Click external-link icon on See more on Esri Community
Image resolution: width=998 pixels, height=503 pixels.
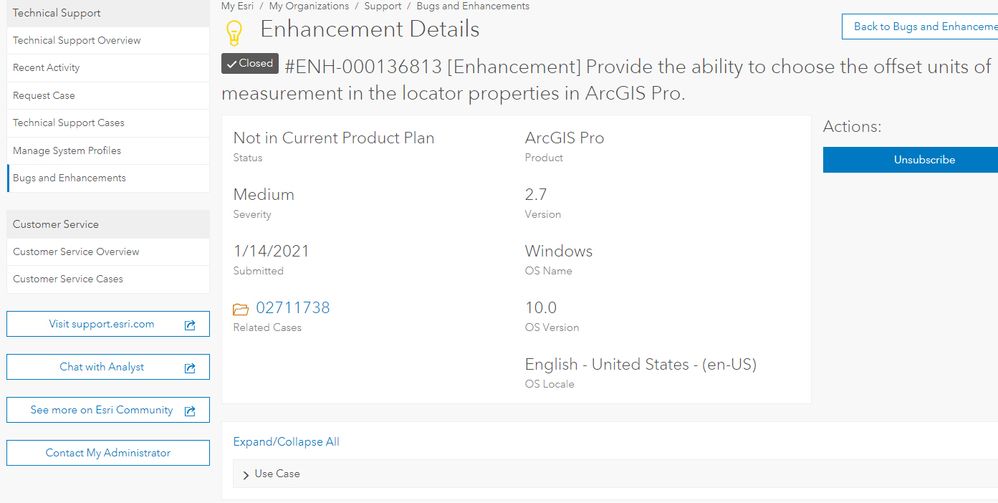pos(190,411)
